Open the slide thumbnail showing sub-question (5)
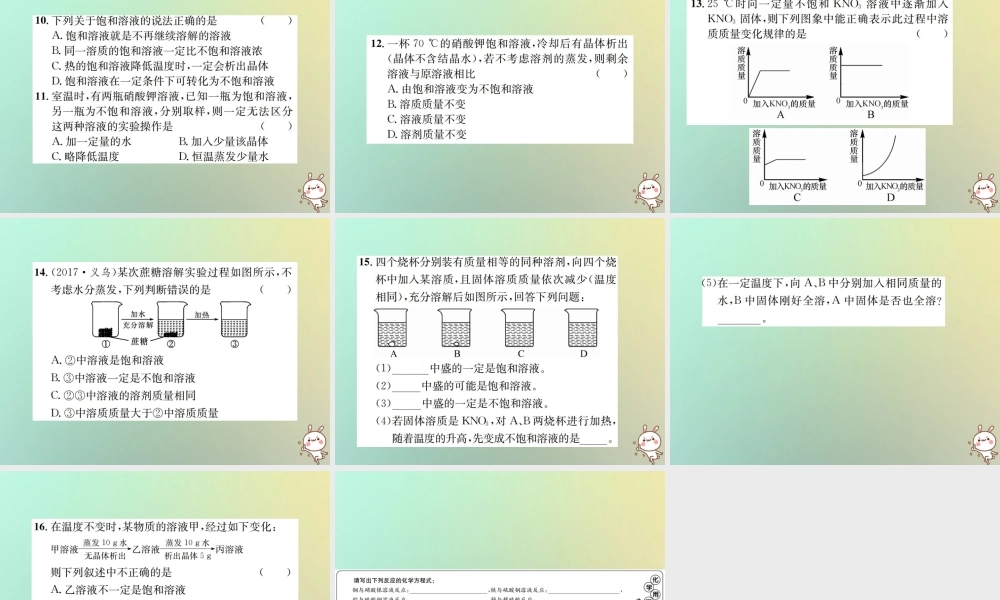This screenshot has width=1000, height=600. click(835, 342)
